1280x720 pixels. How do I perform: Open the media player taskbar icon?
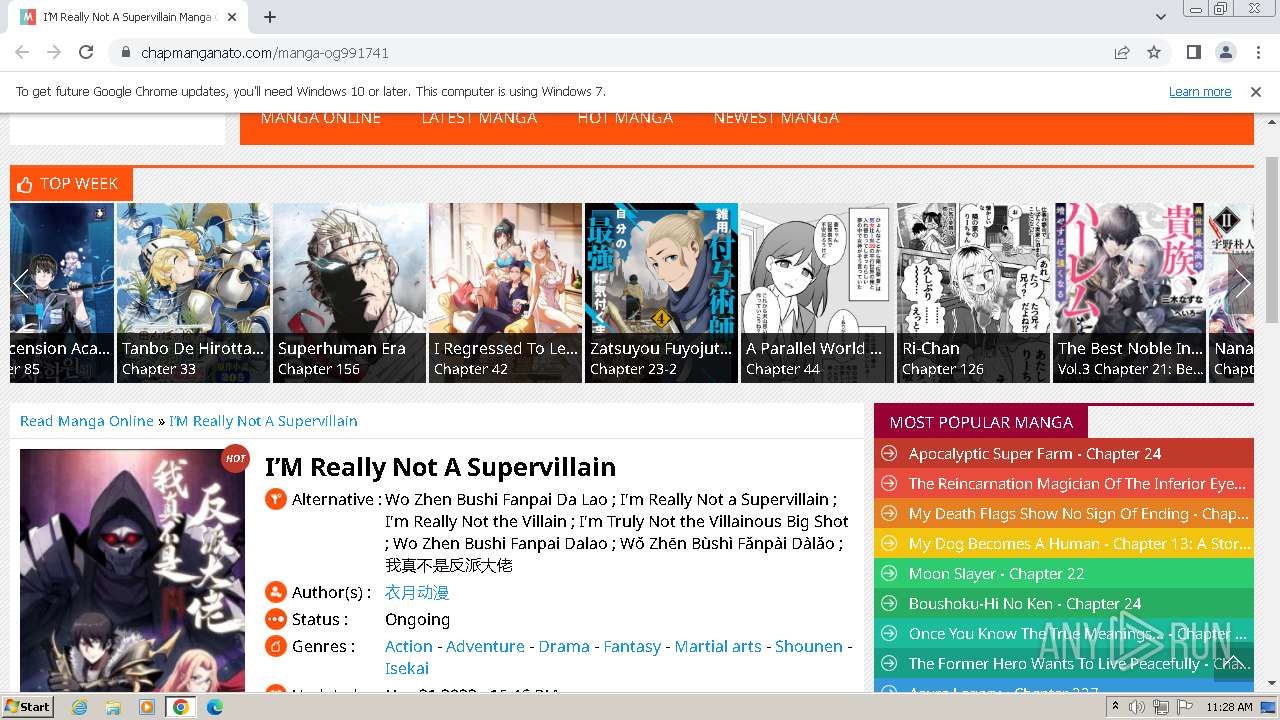[x=147, y=707]
